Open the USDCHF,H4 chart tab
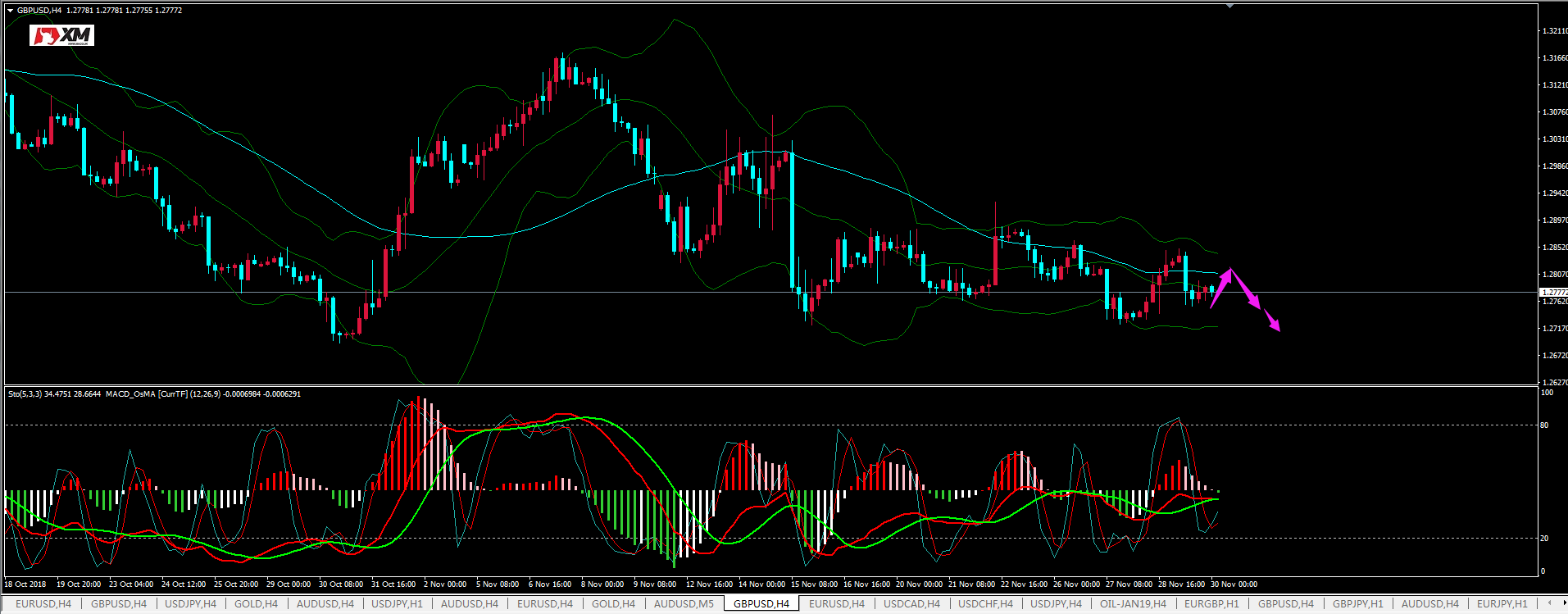This screenshot has height=614, width=1568. click(x=985, y=604)
